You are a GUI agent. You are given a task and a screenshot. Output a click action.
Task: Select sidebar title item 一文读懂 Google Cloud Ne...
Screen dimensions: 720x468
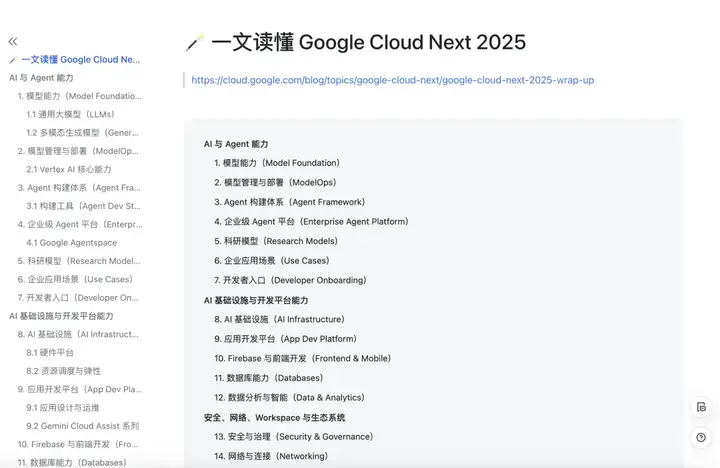click(x=80, y=60)
